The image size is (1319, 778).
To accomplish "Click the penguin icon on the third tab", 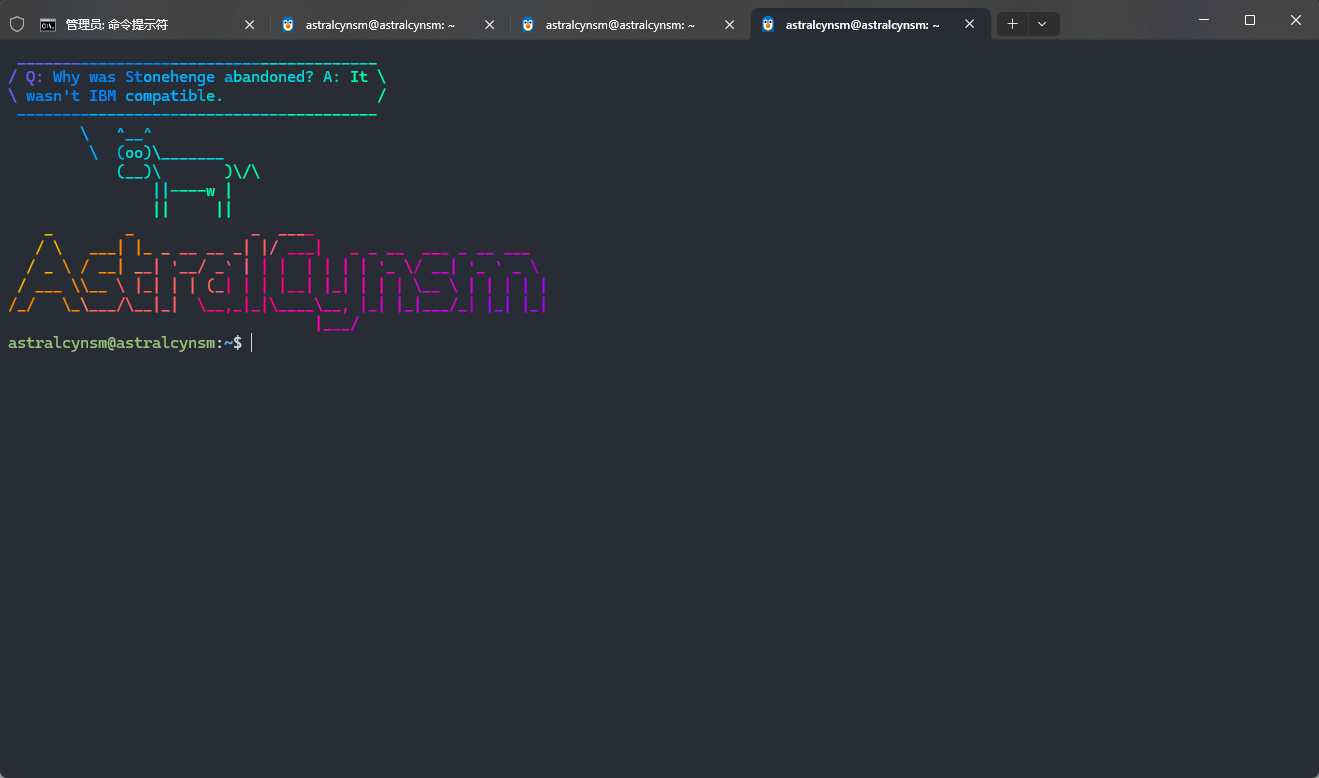I will (x=528, y=25).
